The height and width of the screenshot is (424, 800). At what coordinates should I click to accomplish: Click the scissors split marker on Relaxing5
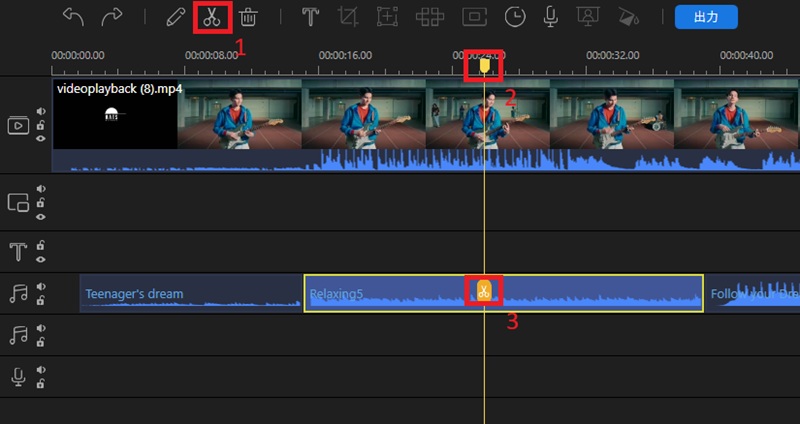484,291
